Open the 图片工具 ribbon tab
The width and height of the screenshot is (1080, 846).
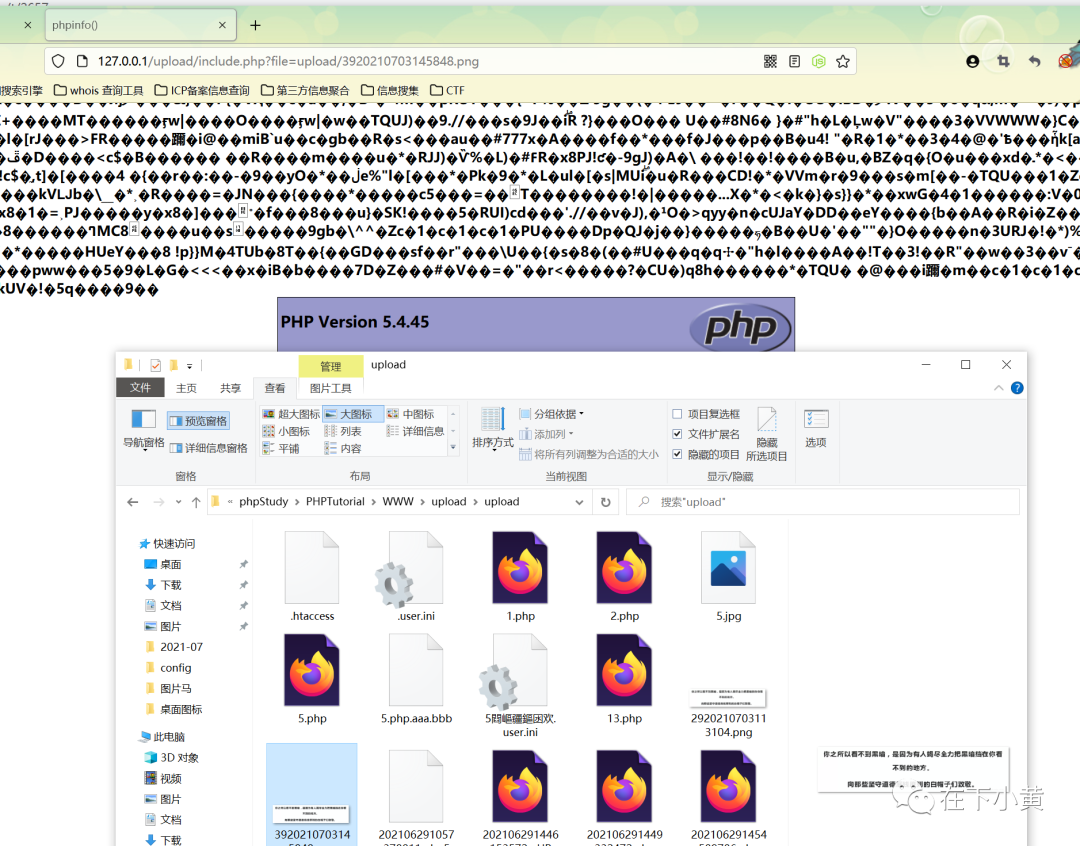point(331,388)
